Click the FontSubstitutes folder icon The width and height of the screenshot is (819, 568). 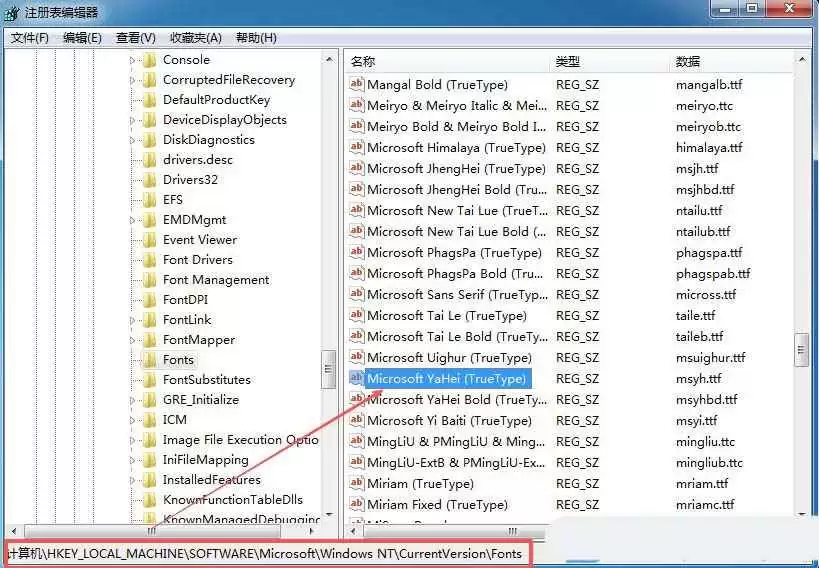pyautogui.click(x=149, y=380)
